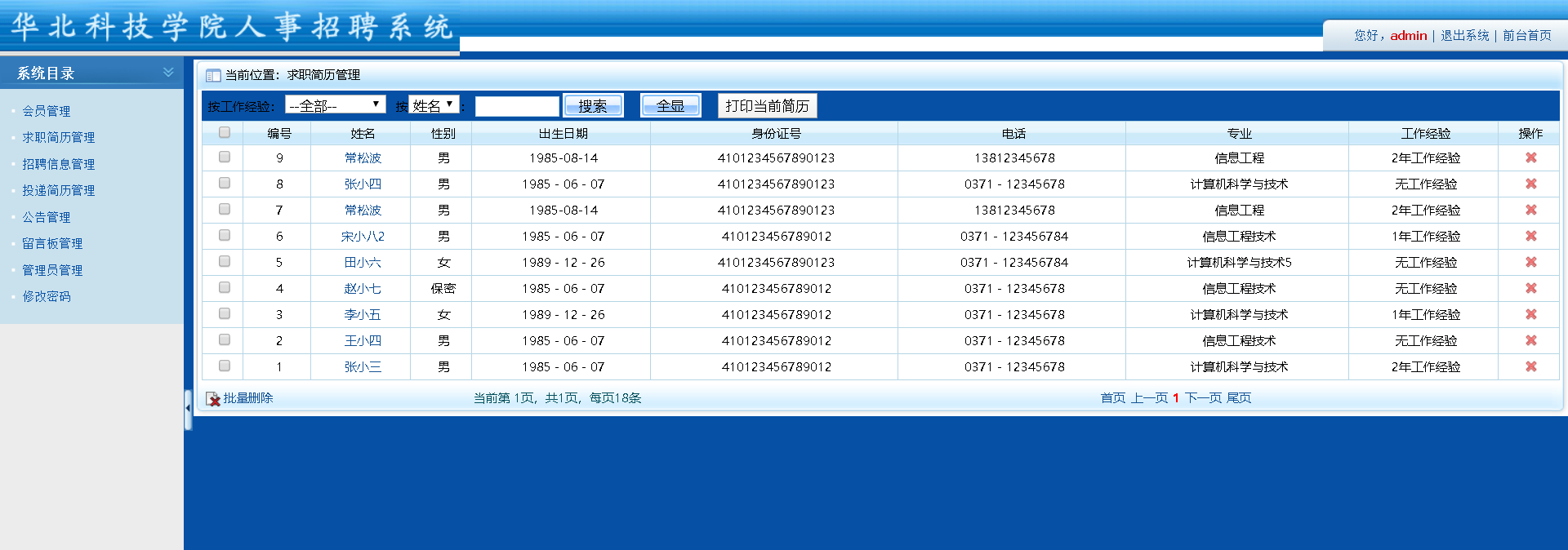Screen dimensions: 1568x550
Task: Go to 首页 in pagination
Action: click(x=1112, y=398)
